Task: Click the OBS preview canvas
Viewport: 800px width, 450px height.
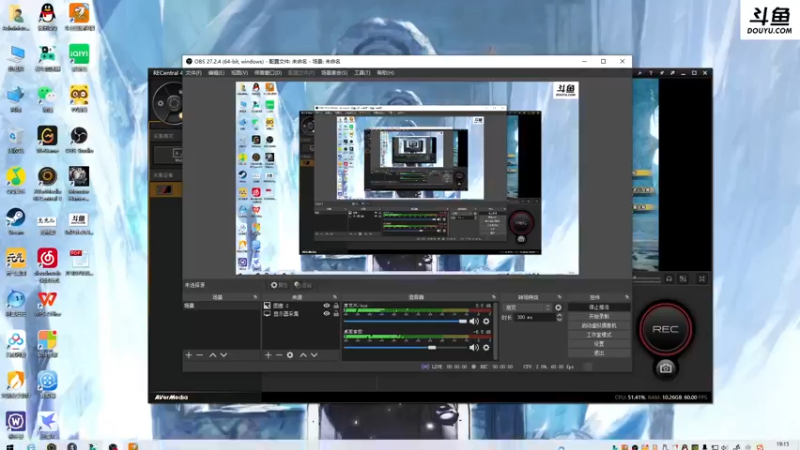Action: click(x=407, y=178)
